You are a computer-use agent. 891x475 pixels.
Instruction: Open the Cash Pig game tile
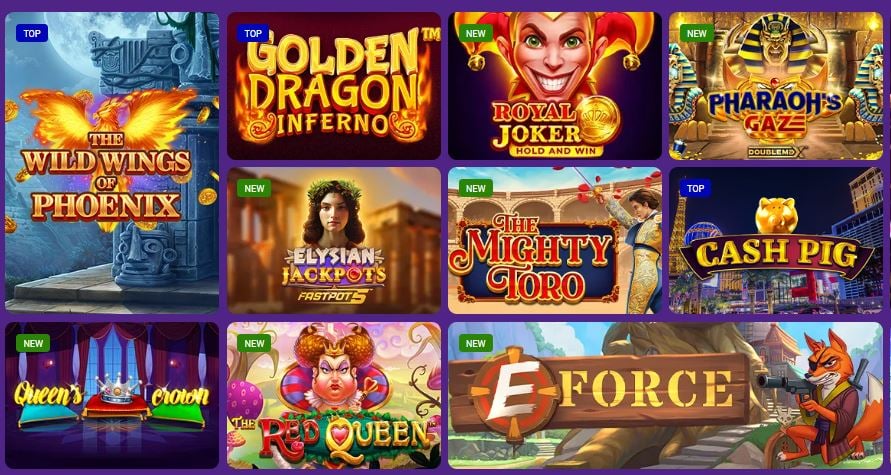coord(776,240)
